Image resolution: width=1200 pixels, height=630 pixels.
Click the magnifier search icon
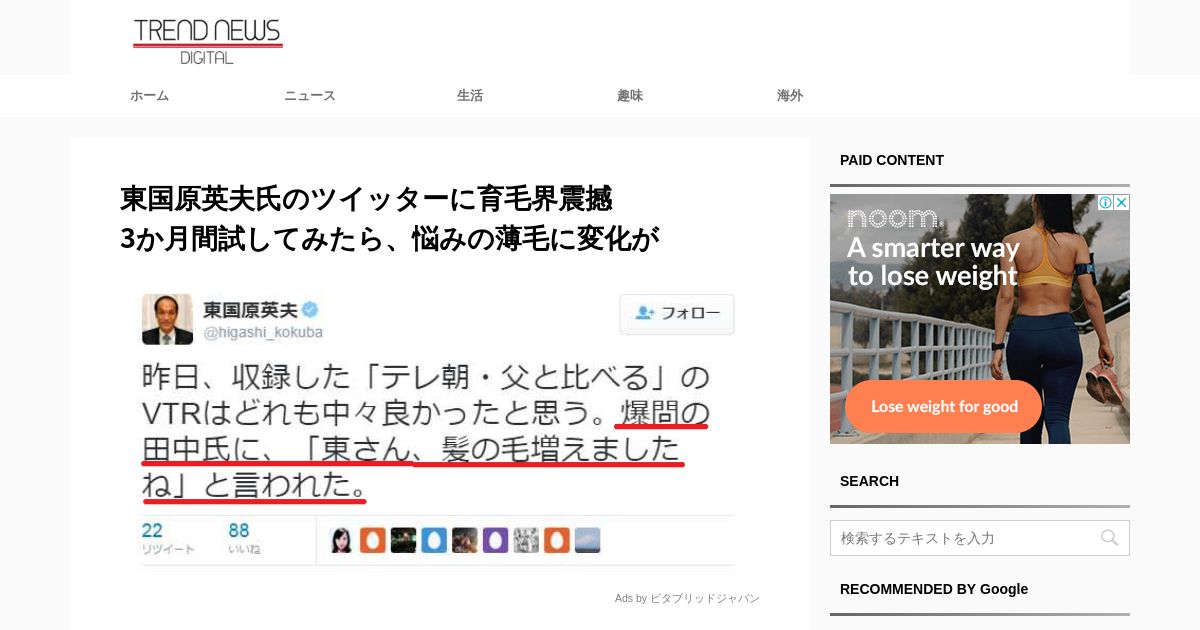click(x=1109, y=538)
